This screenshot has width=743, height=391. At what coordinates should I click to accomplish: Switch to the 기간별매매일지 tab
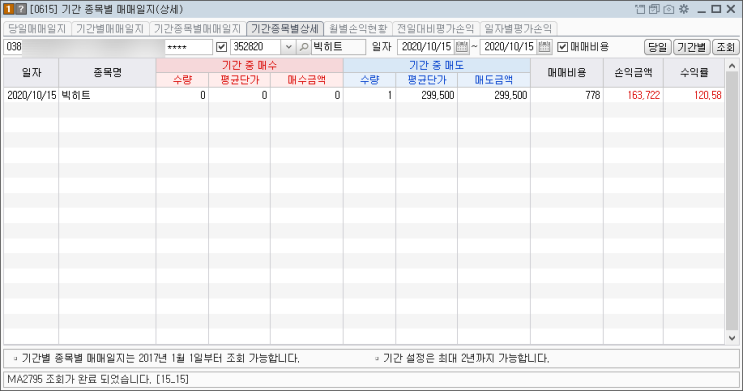click(110, 28)
